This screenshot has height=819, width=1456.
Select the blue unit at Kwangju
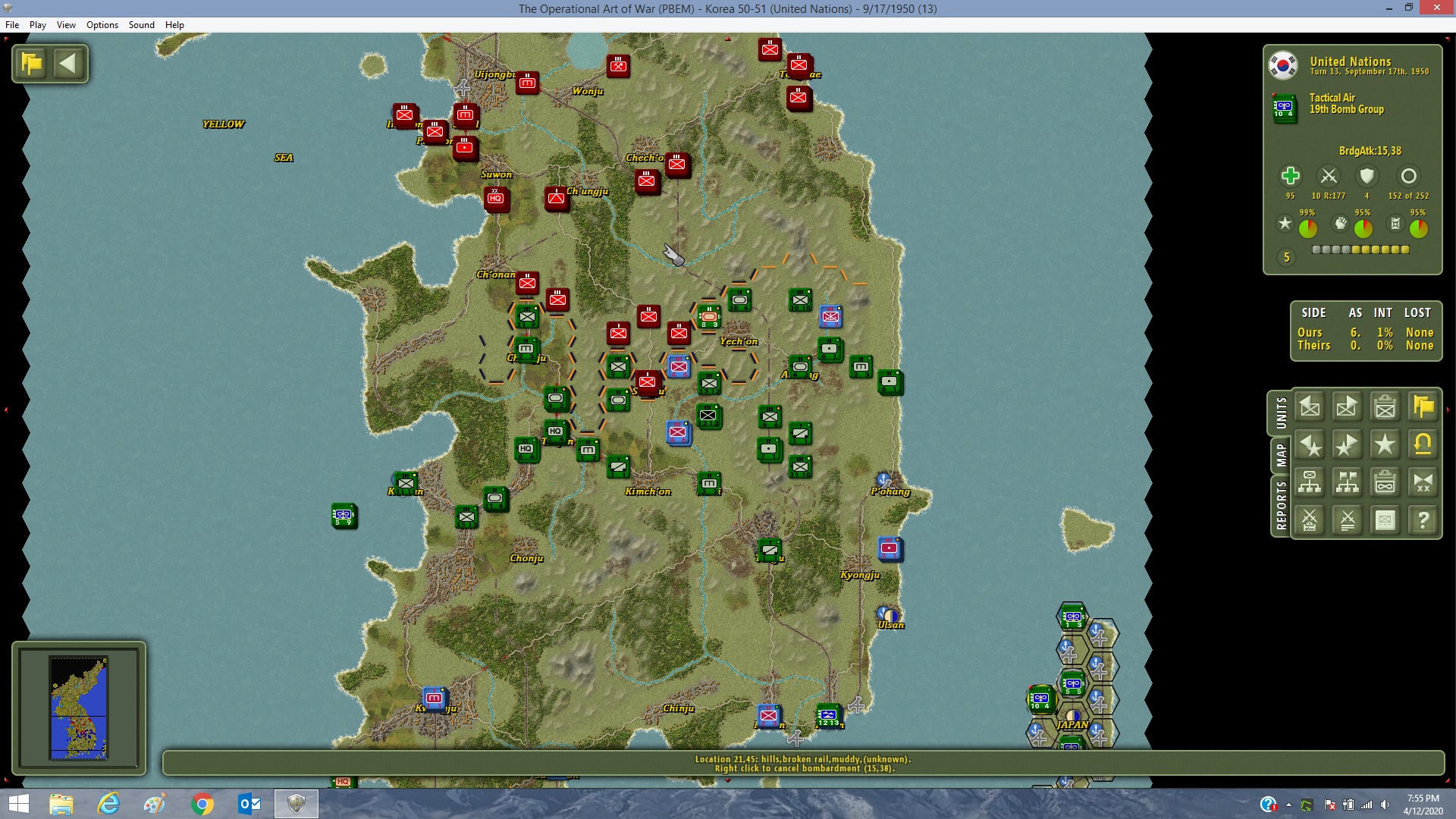[435, 698]
